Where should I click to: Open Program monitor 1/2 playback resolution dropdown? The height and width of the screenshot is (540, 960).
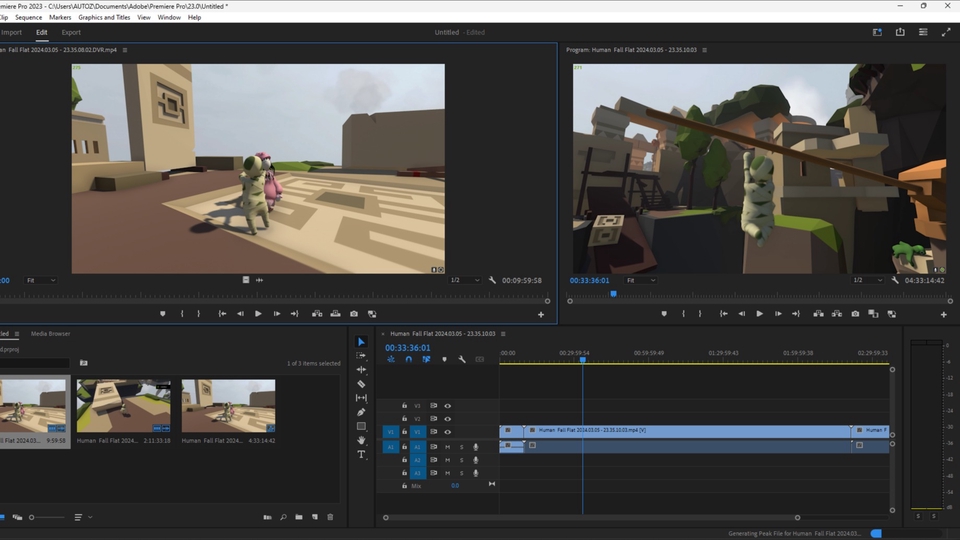click(865, 281)
